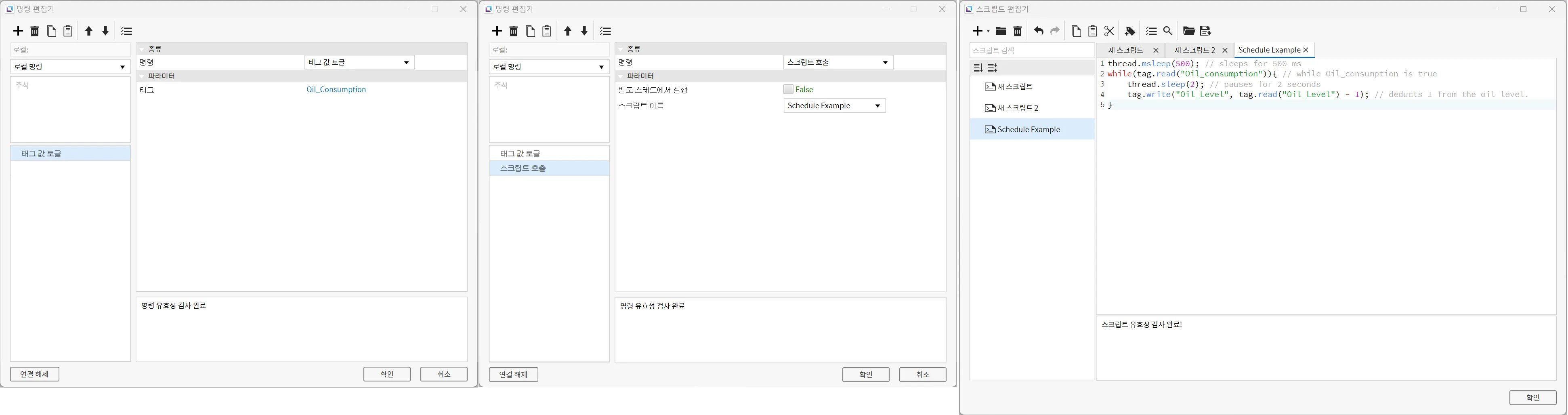Click the scissors cut icon
Screen dimensions: 1568x415
point(1109,31)
